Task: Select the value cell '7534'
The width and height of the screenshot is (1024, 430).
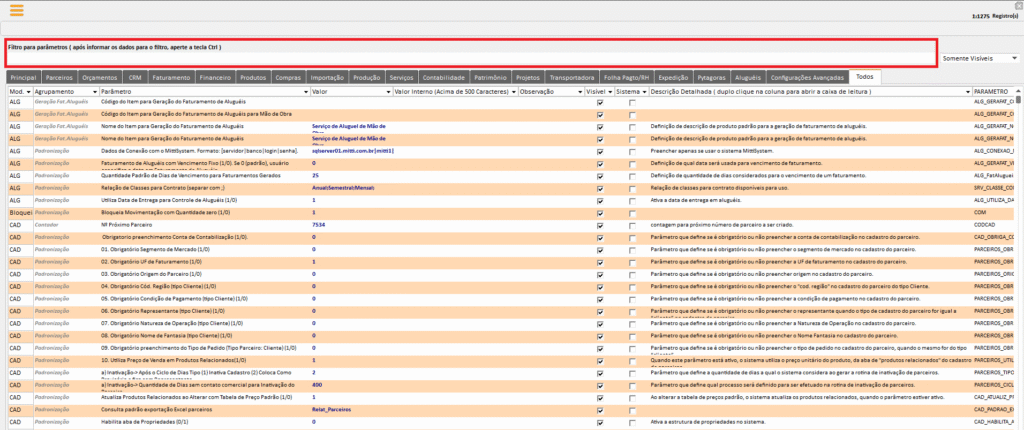Action: coord(351,225)
